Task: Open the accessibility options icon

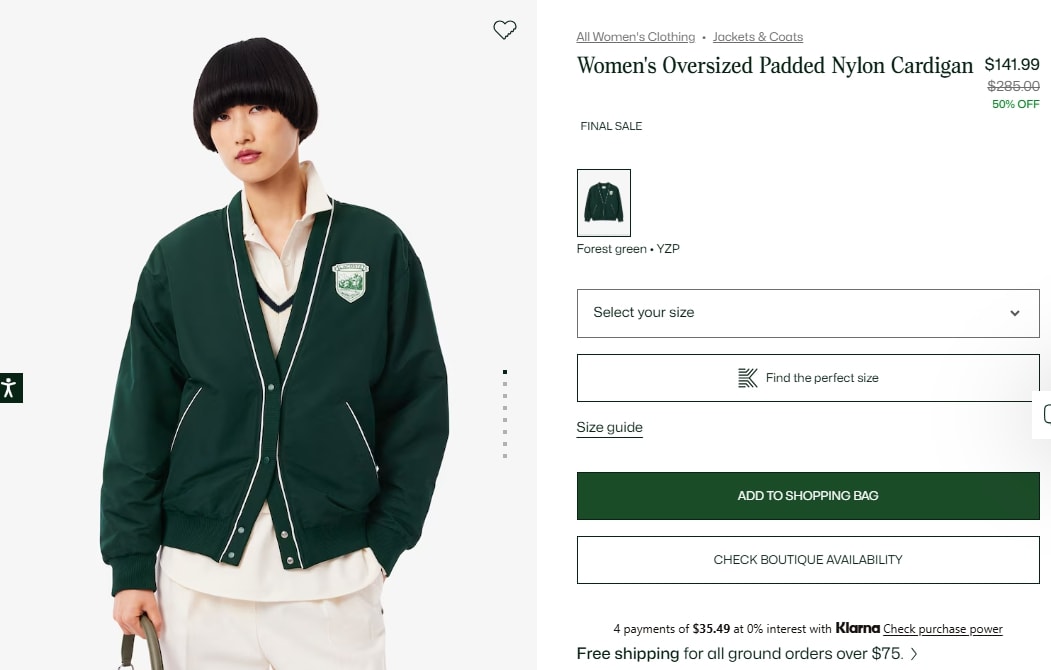Action: [x=11, y=388]
